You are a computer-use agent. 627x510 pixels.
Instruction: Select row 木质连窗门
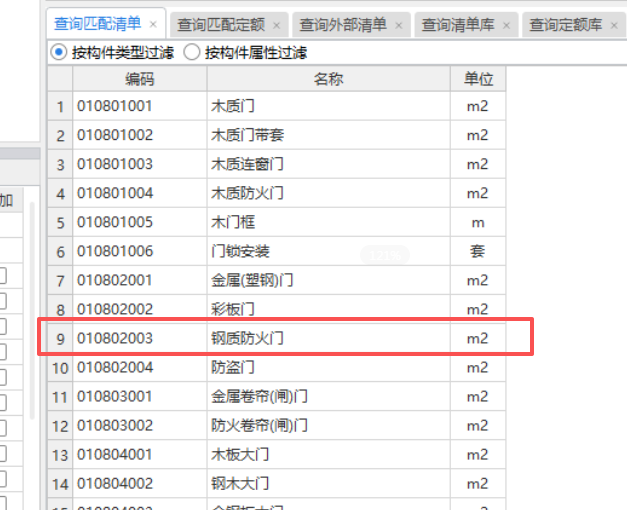coord(277,164)
